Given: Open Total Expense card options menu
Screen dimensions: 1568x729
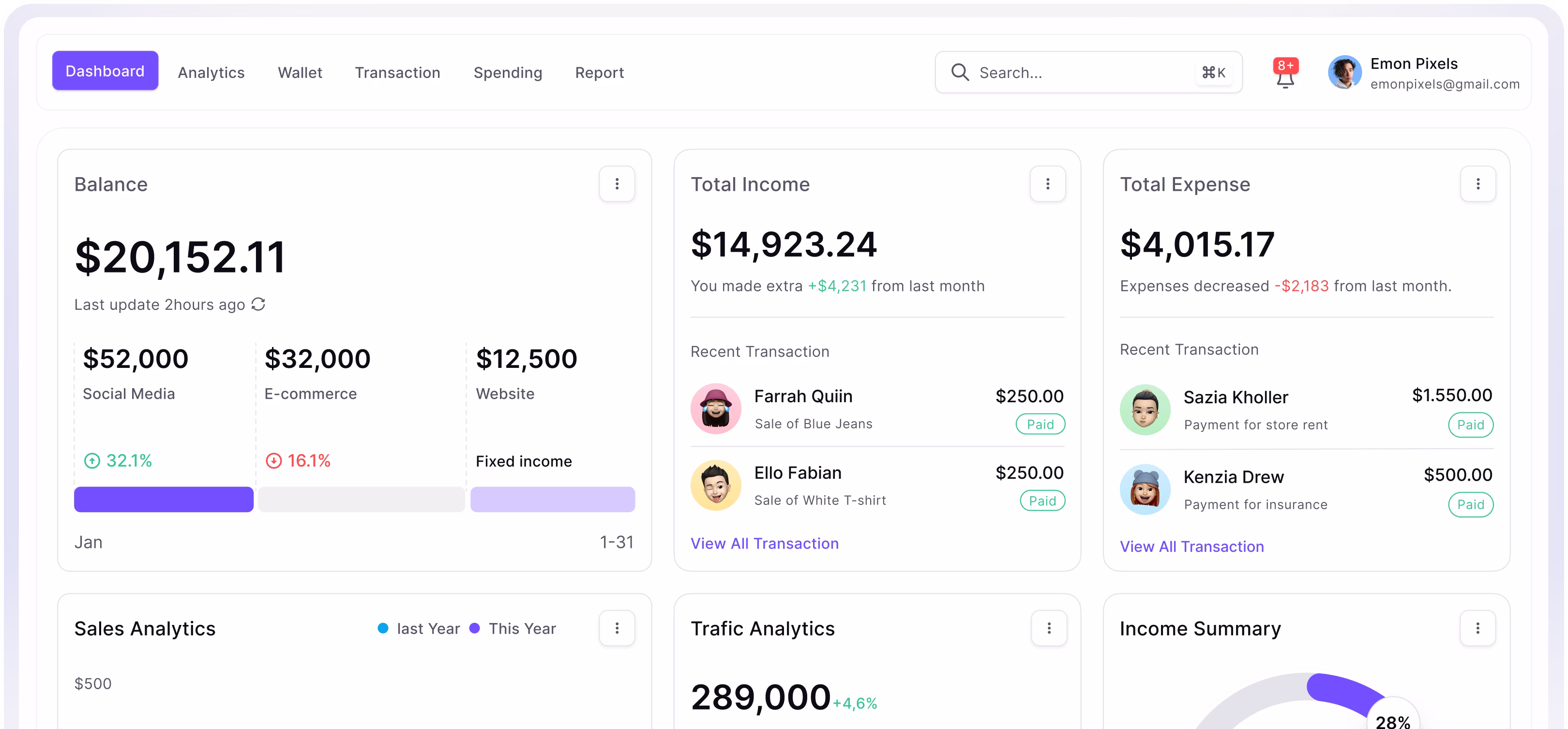Looking at the screenshot, I should 1478,184.
